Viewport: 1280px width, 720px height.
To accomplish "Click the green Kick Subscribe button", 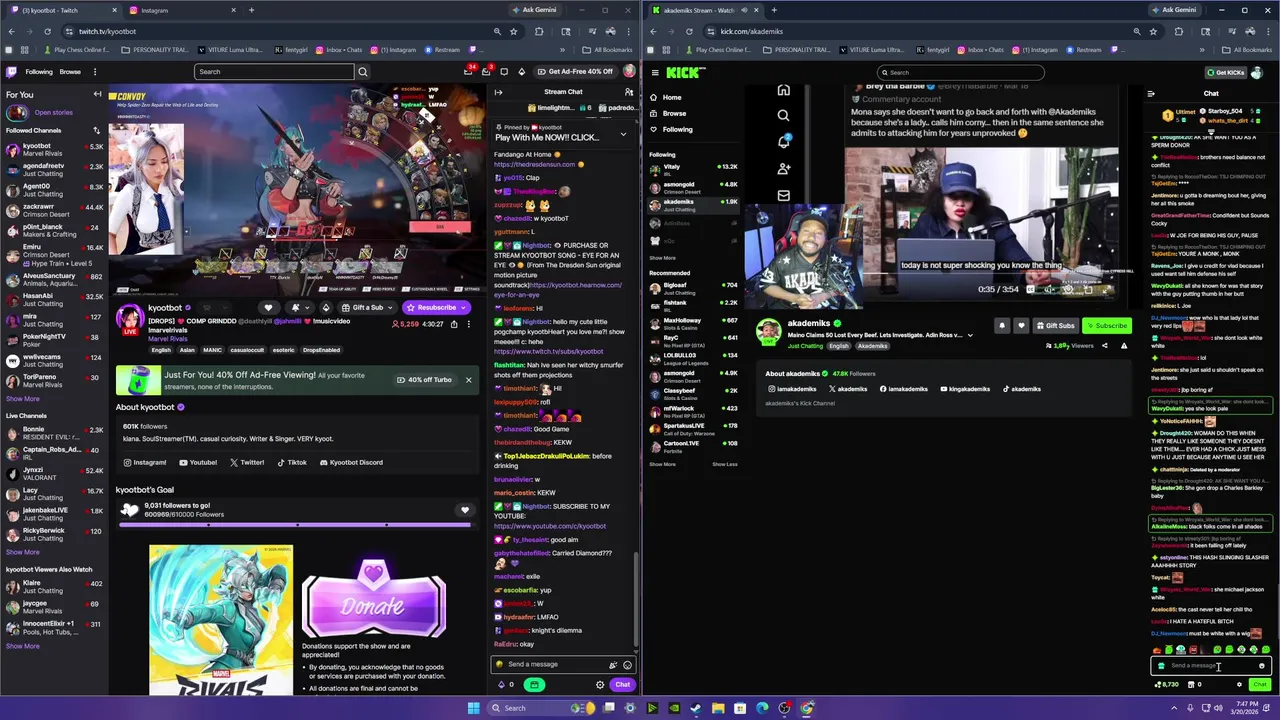I will [x=1105, y=326].
